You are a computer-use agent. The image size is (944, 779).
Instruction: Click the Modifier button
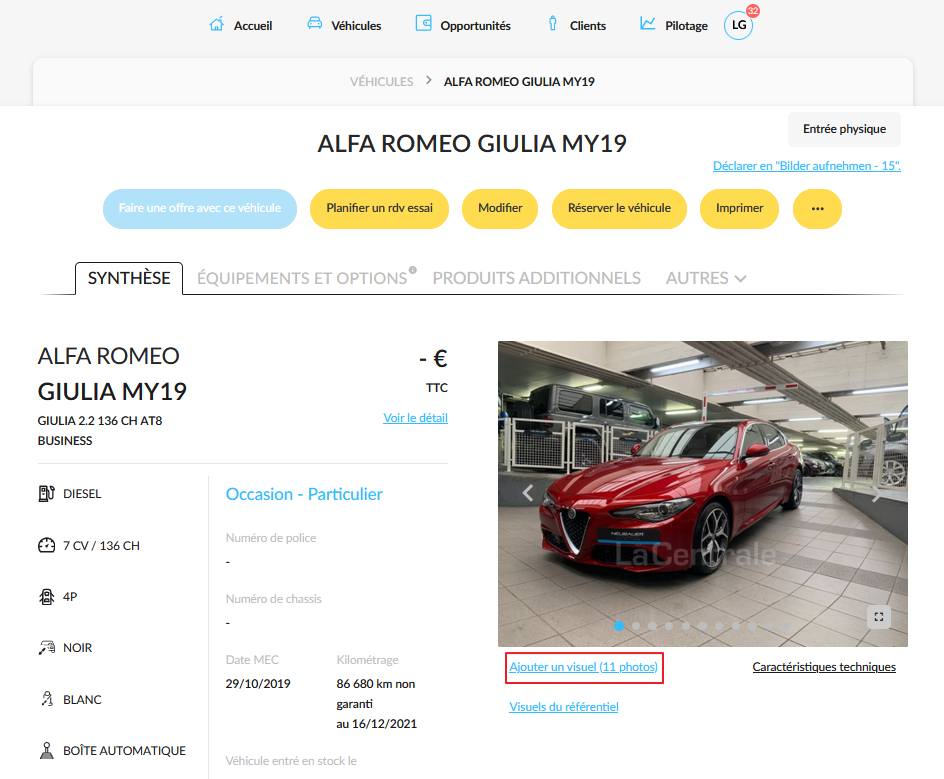pyautogui.click(x=500, y=209)
